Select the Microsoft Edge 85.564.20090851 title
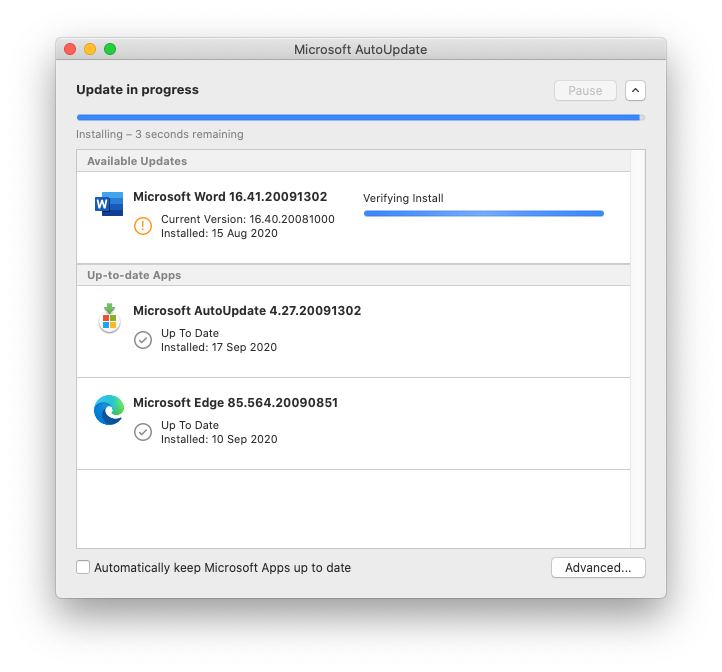The height and width of the screenshot is (672, 722). 235,403
